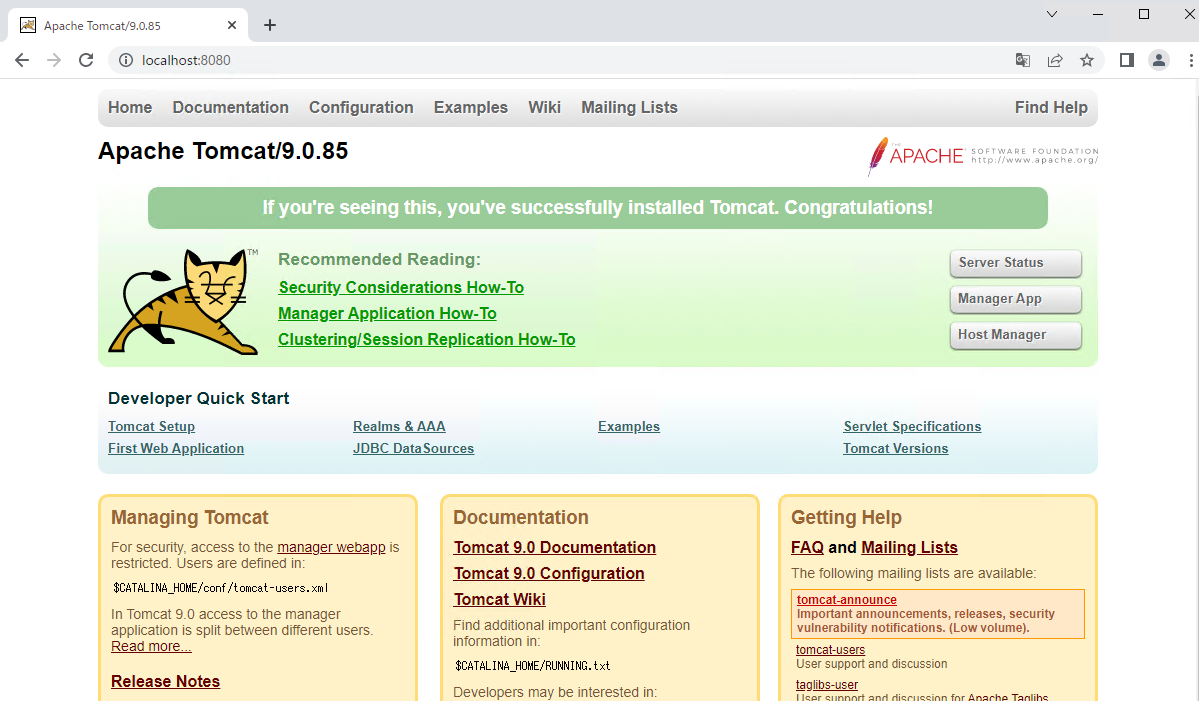Viewport: 1199px width, 701px height.
Task: Click the Getting Help heading
Action: coord(846,518)
